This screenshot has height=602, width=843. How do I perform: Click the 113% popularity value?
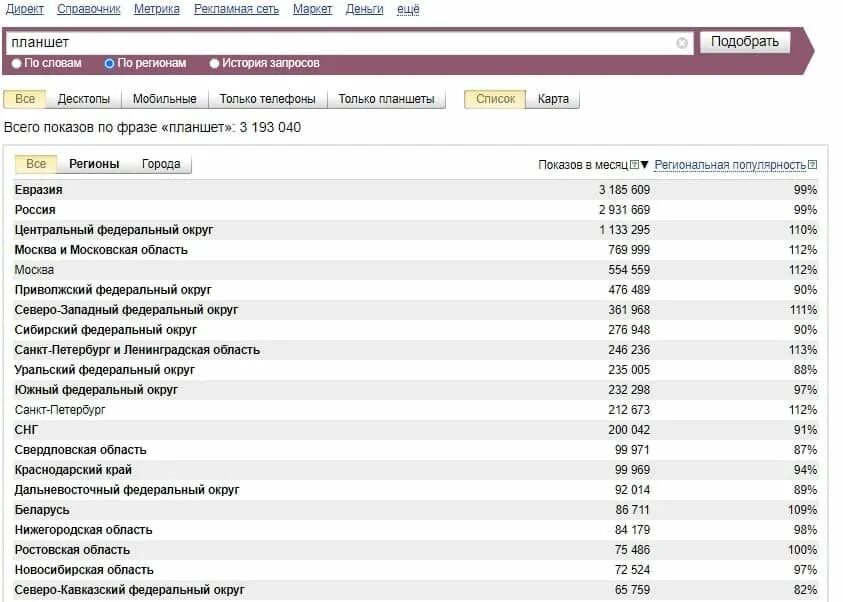(x=803, y=350)
